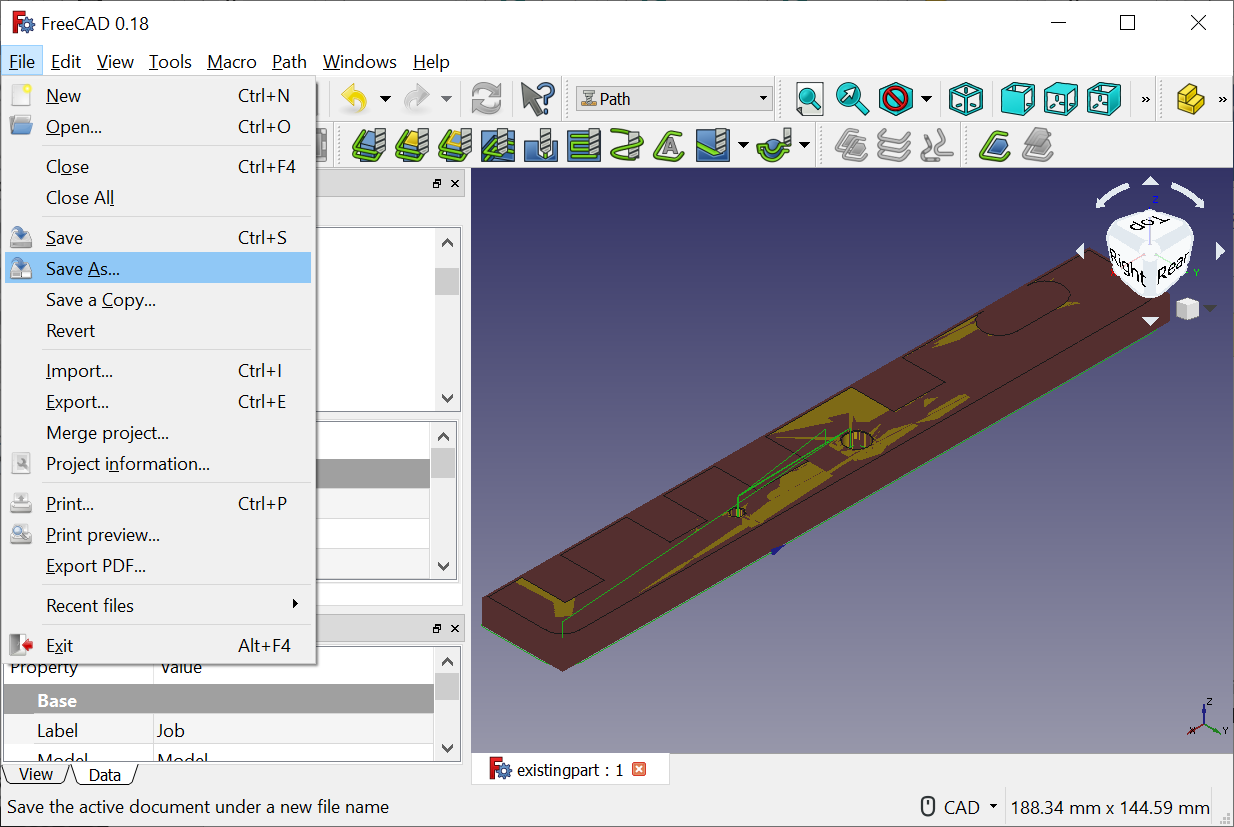Choose Merge project... entry
Image resolution: width=1234 pixels, height=827 pixels.
click(158, 433)
